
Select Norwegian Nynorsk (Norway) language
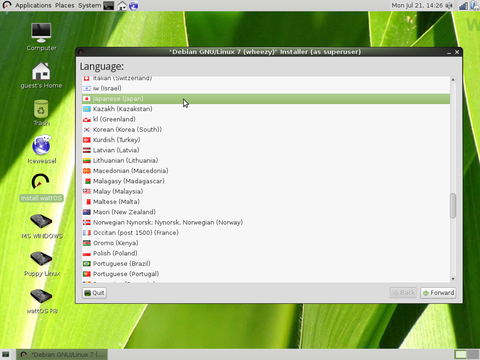(266, 223)
